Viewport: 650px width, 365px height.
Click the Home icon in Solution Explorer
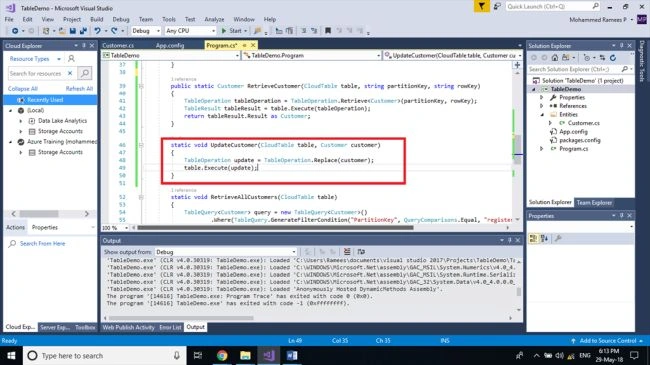[555, 58]
